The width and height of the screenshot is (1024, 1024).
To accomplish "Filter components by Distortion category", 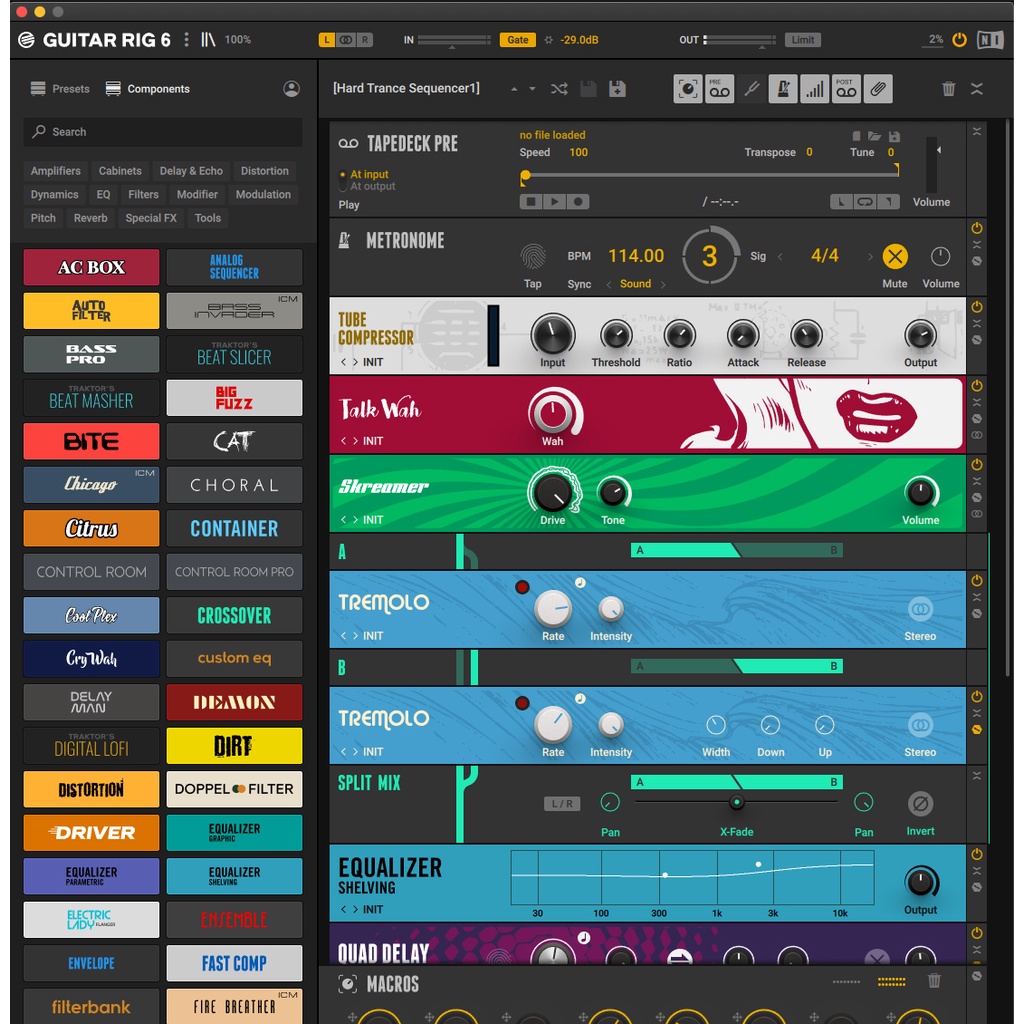I will [x=265, y=171].
